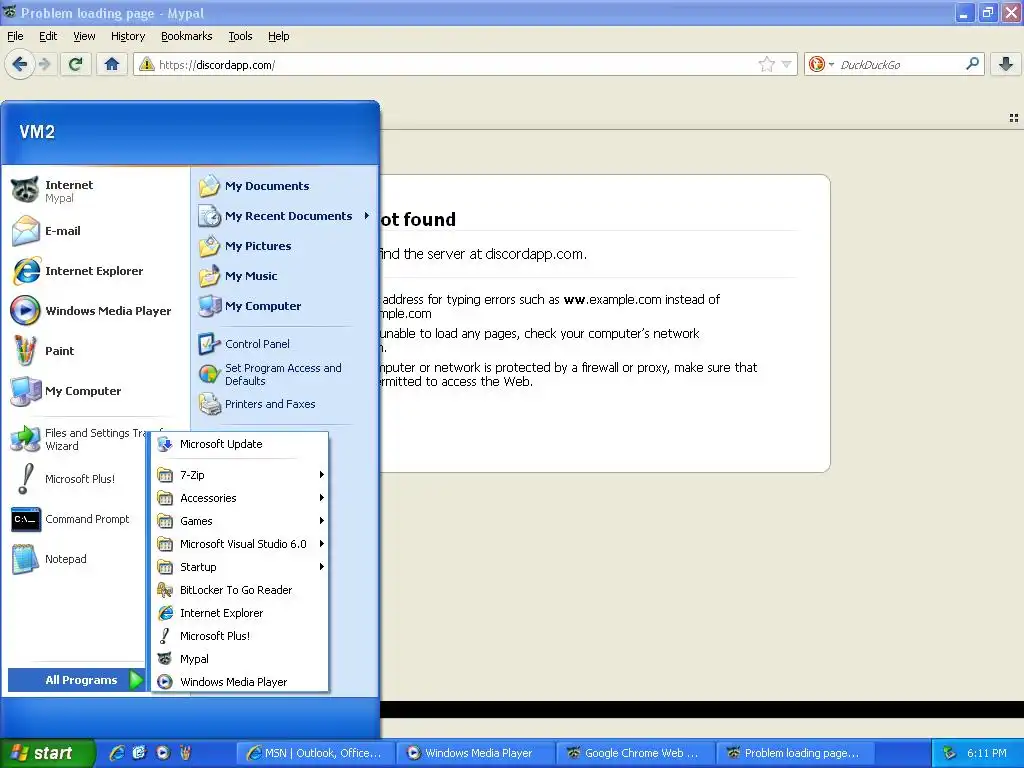Expand the Accessories program folder
The height and width of the screenshot is (768, 1024).
[240, 498]
